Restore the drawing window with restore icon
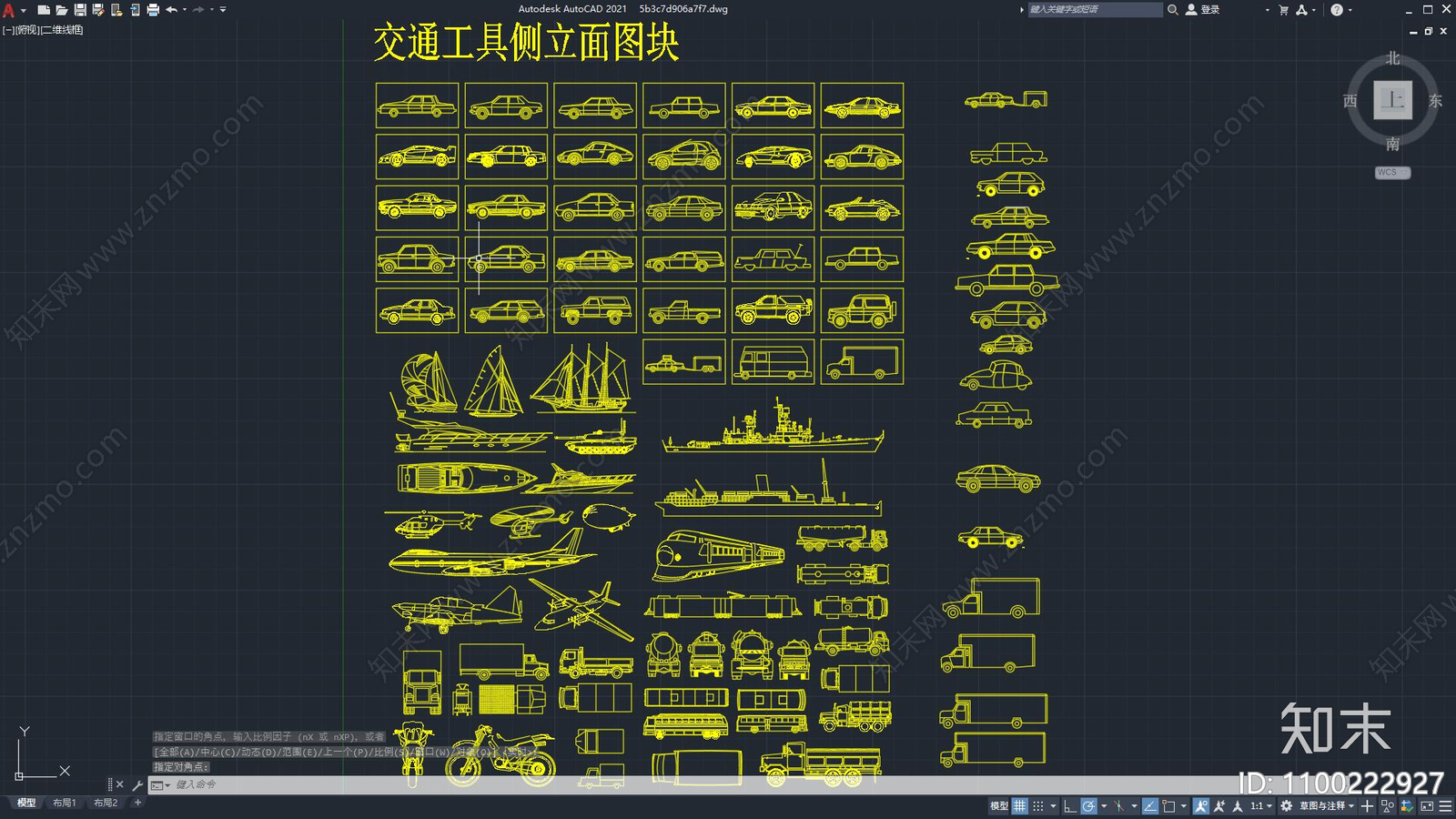The height and width of the screenshot is (819, 1456). 1429,31
